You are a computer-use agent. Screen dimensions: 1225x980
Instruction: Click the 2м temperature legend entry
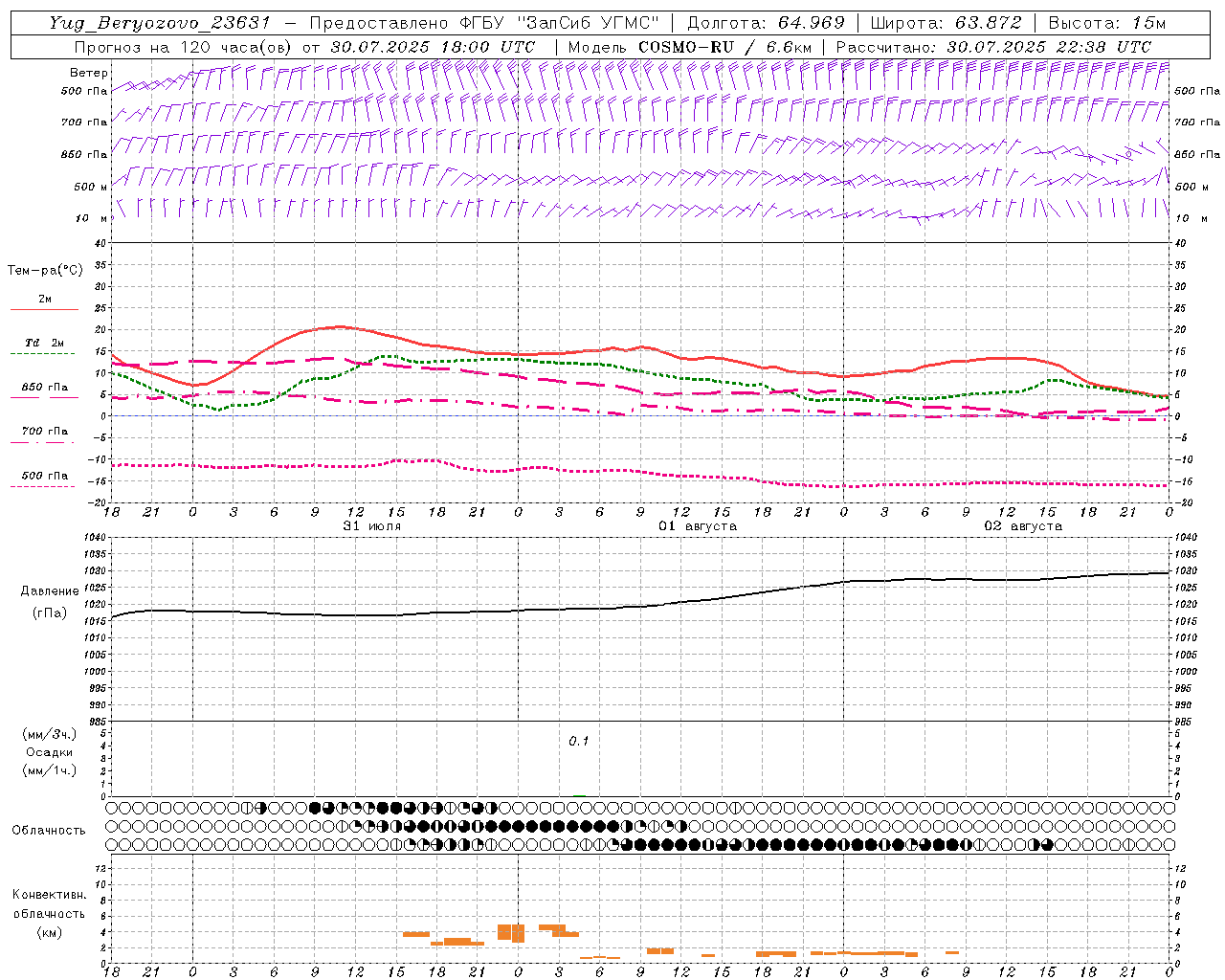(x=44, y=300)
